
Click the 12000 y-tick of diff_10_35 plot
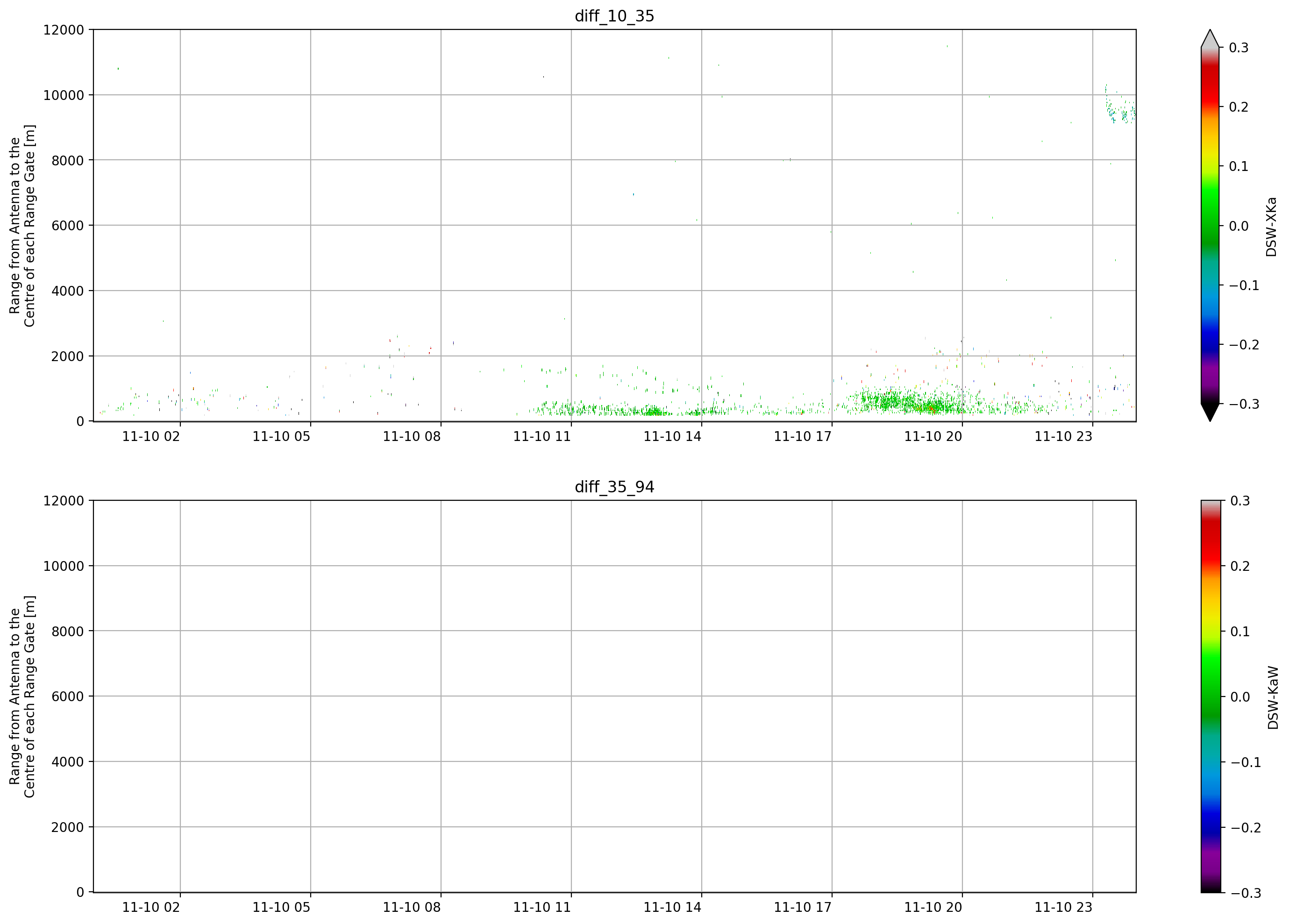point(64,30)
